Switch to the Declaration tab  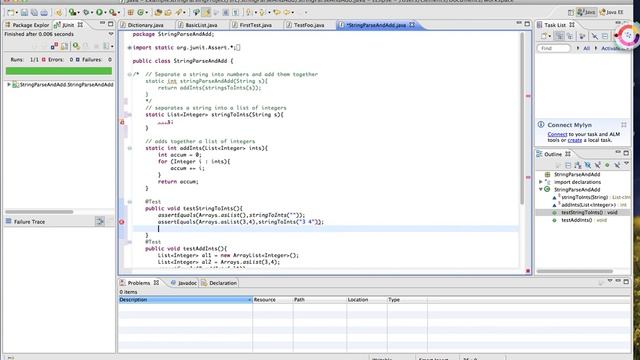(219, 283)
